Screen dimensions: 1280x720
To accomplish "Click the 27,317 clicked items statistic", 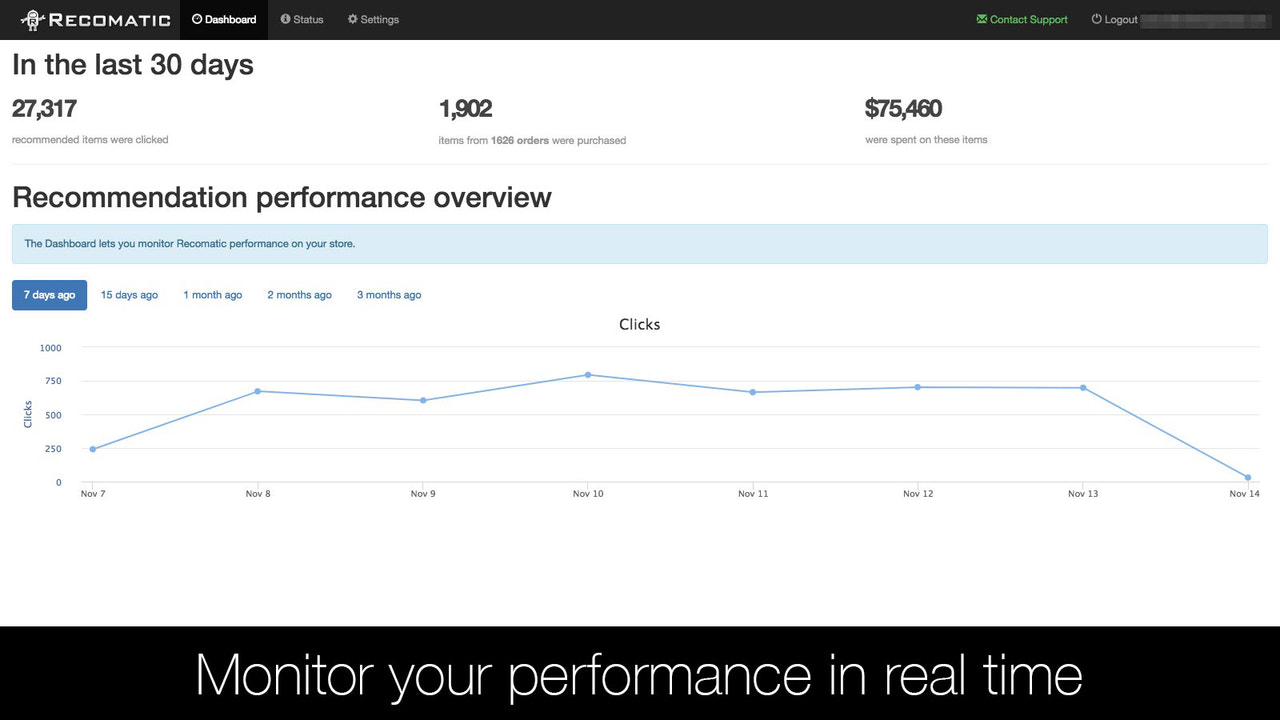I will (44, 109).
